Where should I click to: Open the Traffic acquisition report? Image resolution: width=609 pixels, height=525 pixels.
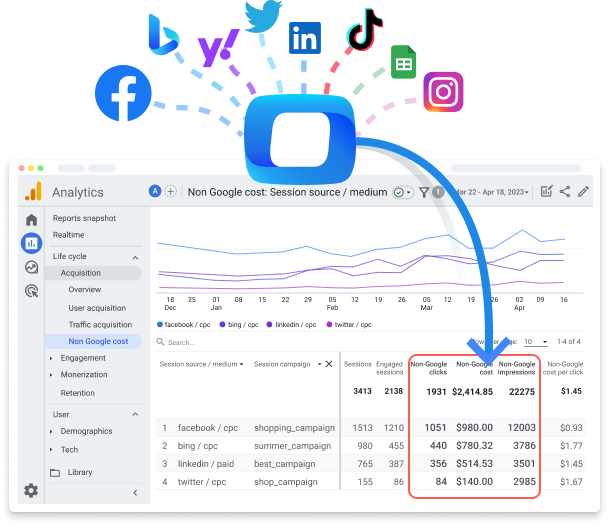pos(100,325)
